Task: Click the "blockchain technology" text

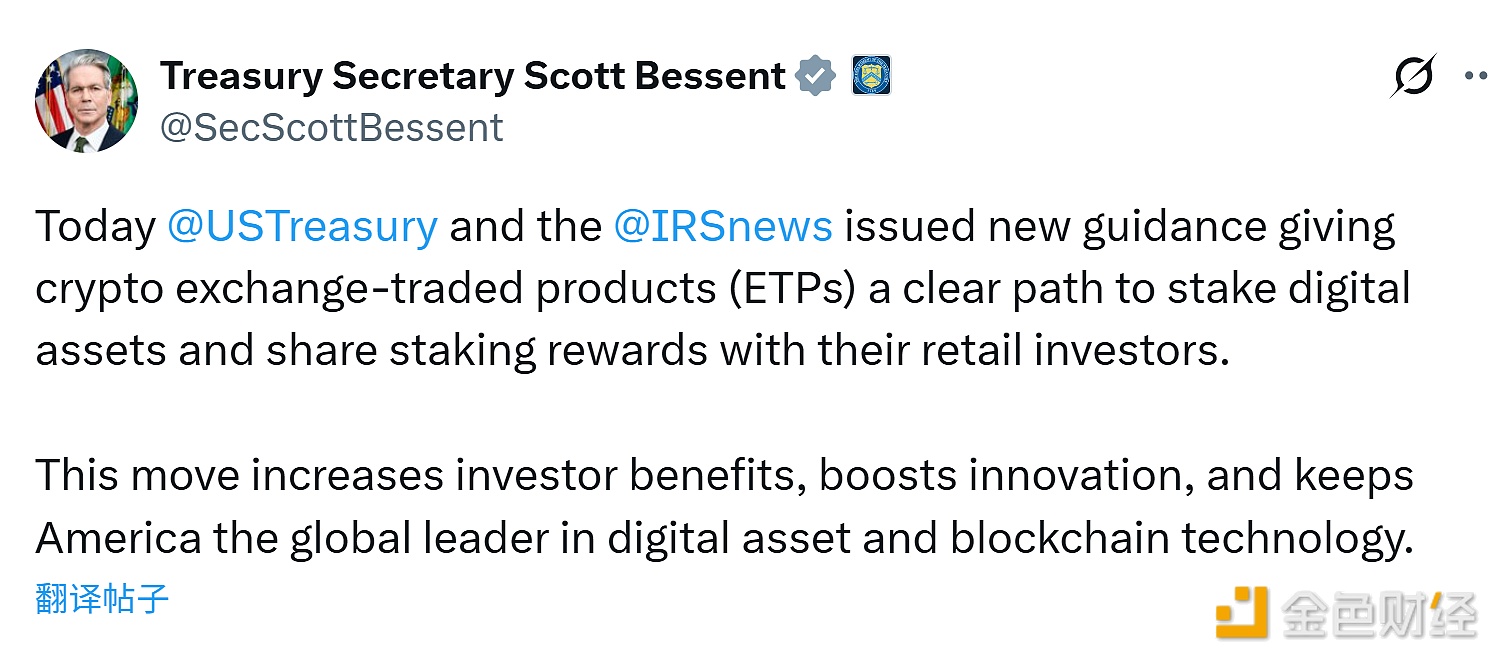Action: coord(1180,538)
